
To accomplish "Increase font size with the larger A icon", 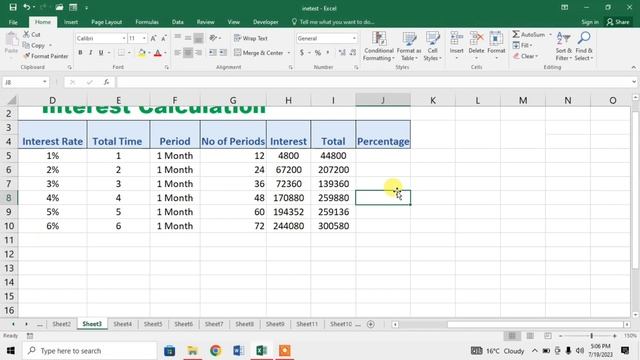I will coord(153,38).
